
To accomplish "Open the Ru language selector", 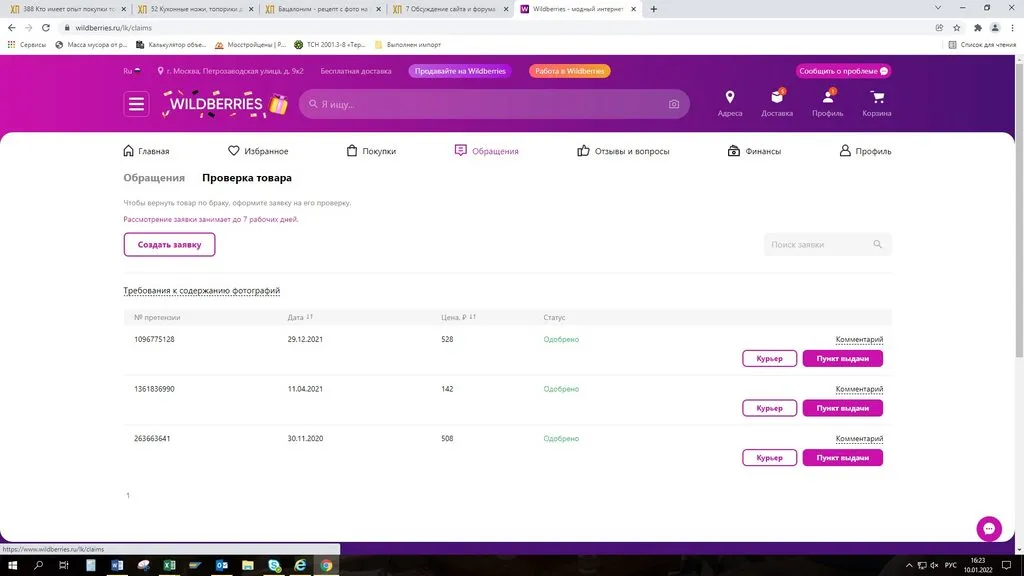I will pyautogui.click(x=131, y=71).
